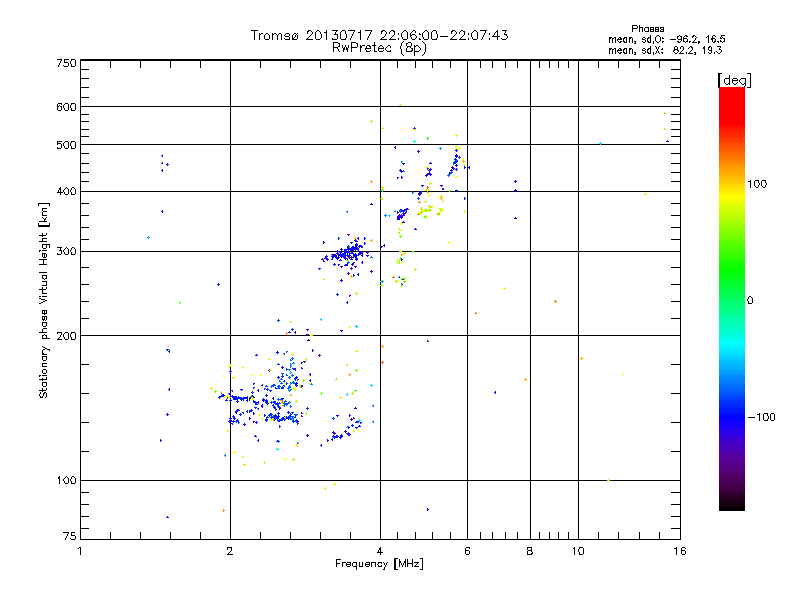Viewport: 800px width, 600px height.
Task: Click the black bottom of the colorbar
Action: (732, 503)
